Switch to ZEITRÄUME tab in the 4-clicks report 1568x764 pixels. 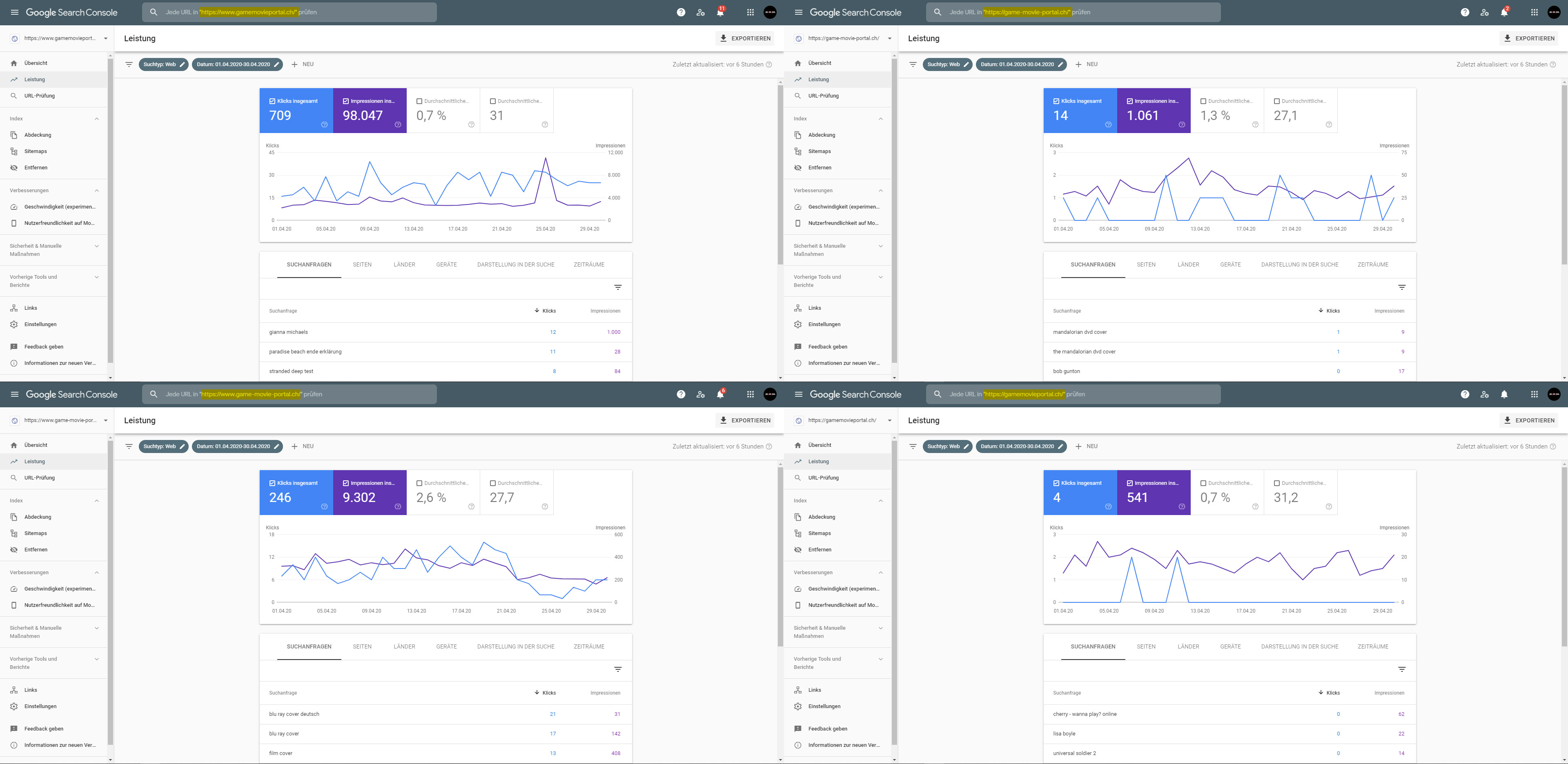click(x=1373, y=646)
